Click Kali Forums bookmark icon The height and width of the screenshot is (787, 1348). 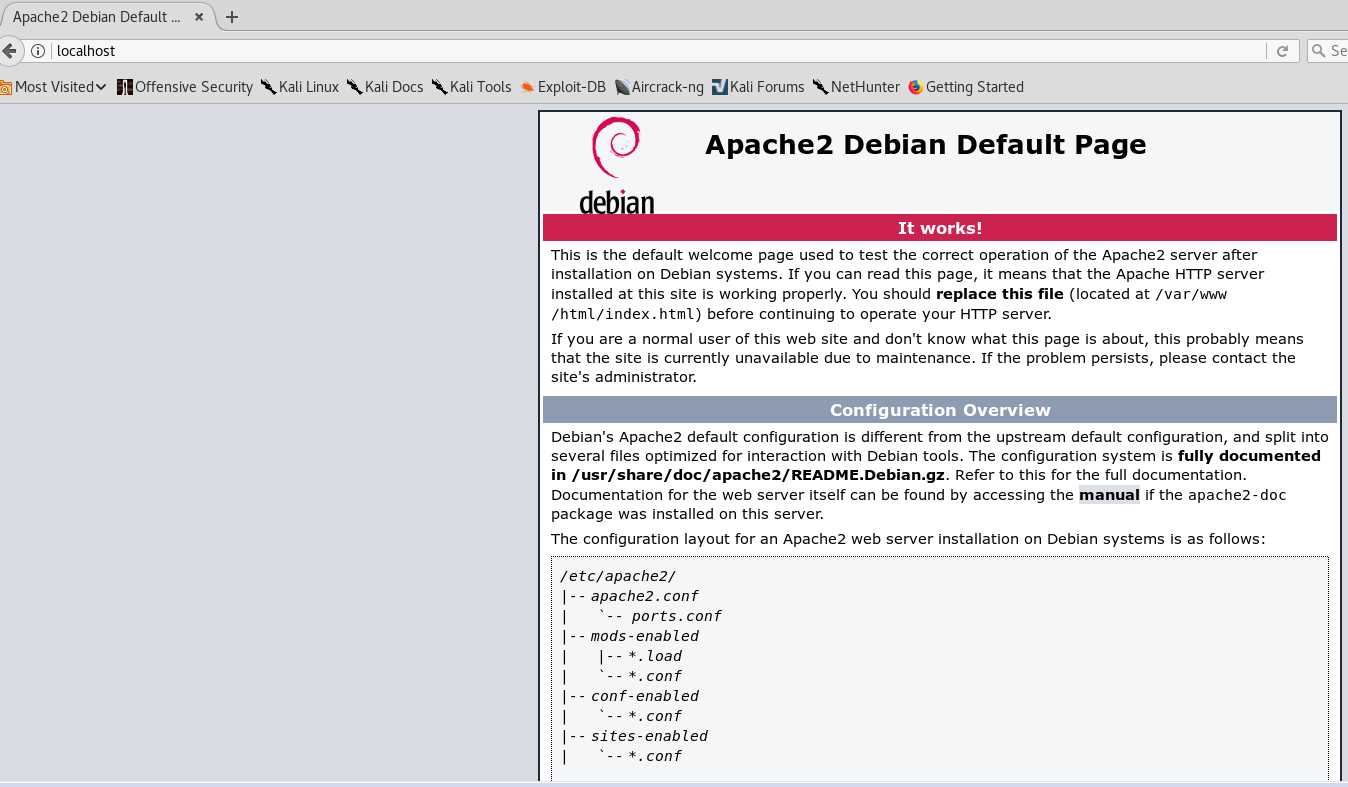tap(720, 87)
